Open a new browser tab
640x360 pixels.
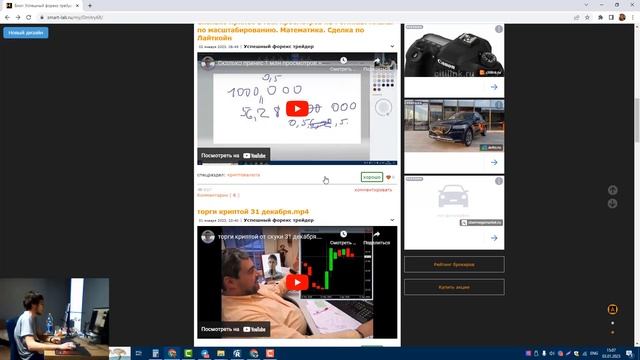point(90,6)
